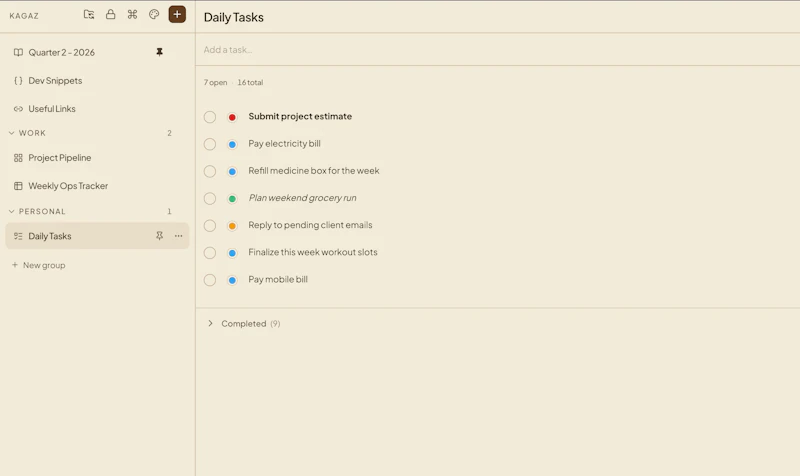Click the Refill medicine box for the week text
The width and height of the screenshot is (800, 476).
pyautogui.click(x=314, y=171)
